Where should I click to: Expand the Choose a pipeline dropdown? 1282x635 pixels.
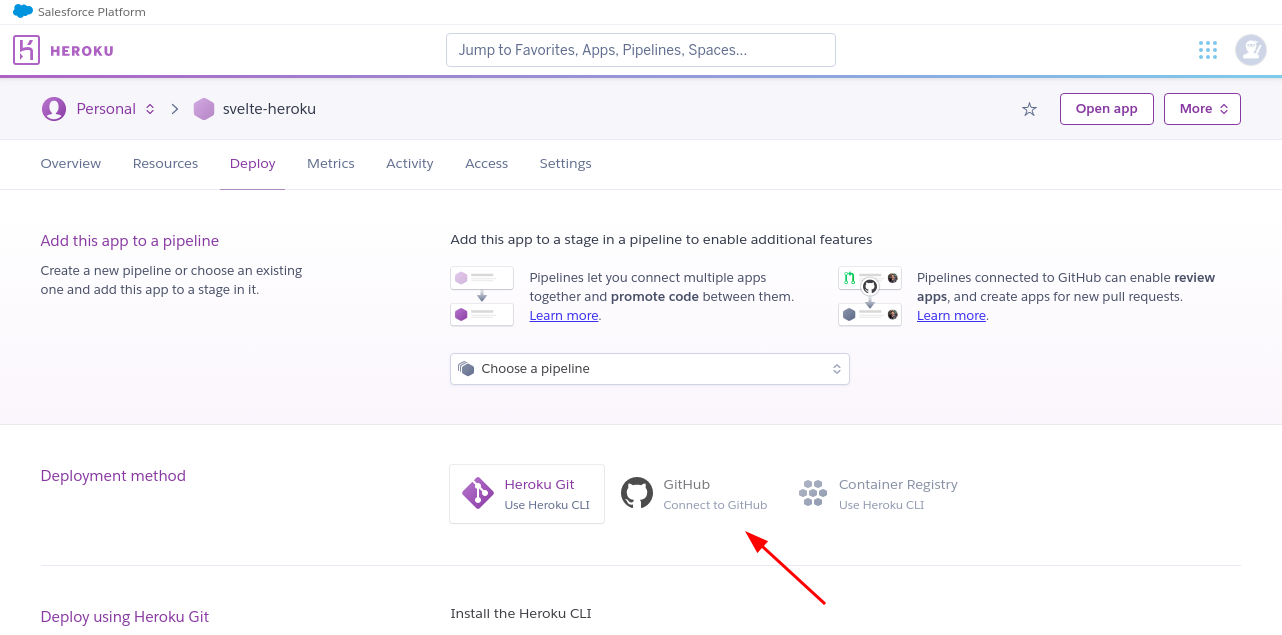click(649, 369)
